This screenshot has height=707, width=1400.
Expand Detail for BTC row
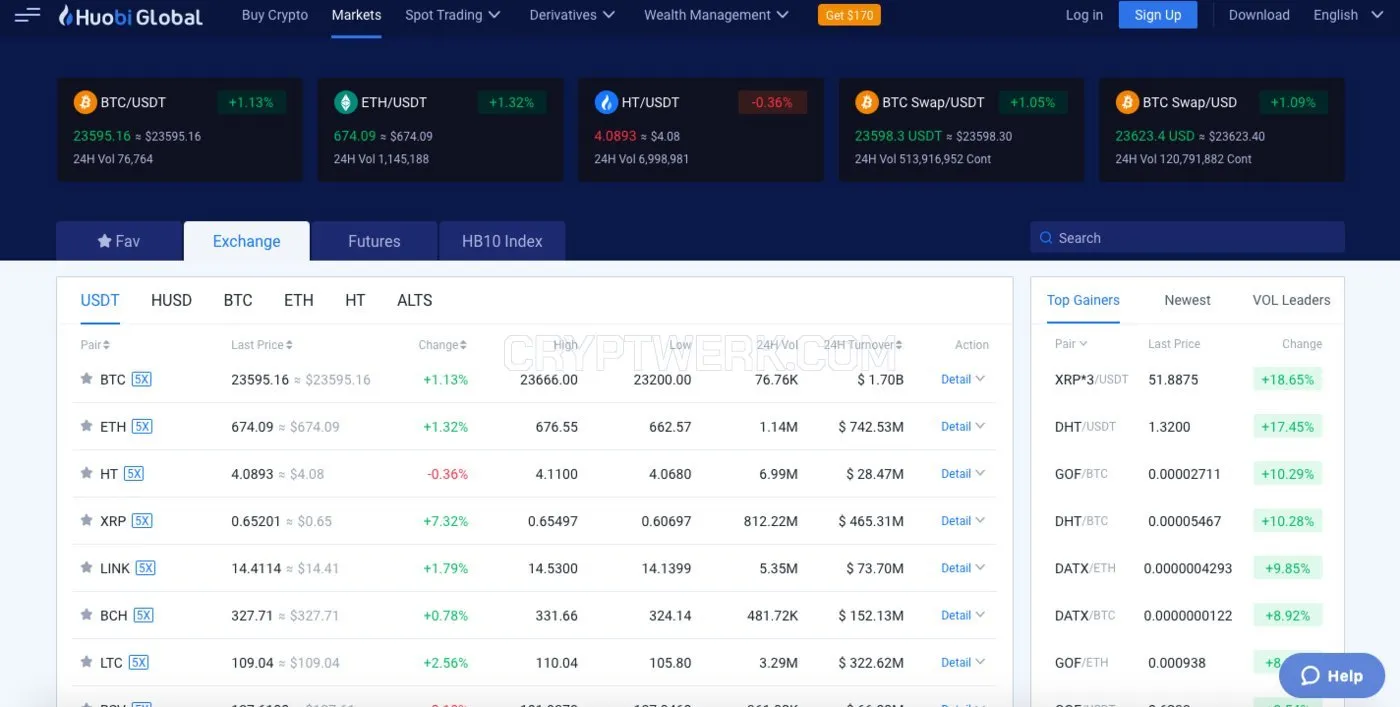pyautogui.click(x=963, y=379)
